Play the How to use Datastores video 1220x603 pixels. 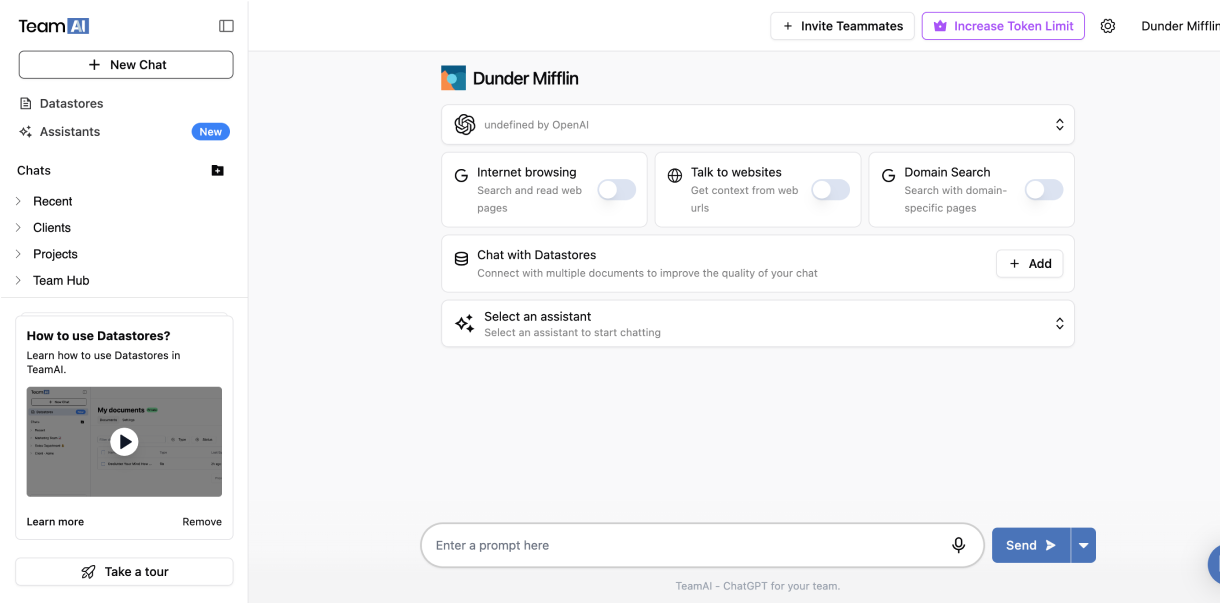[124, 441]
